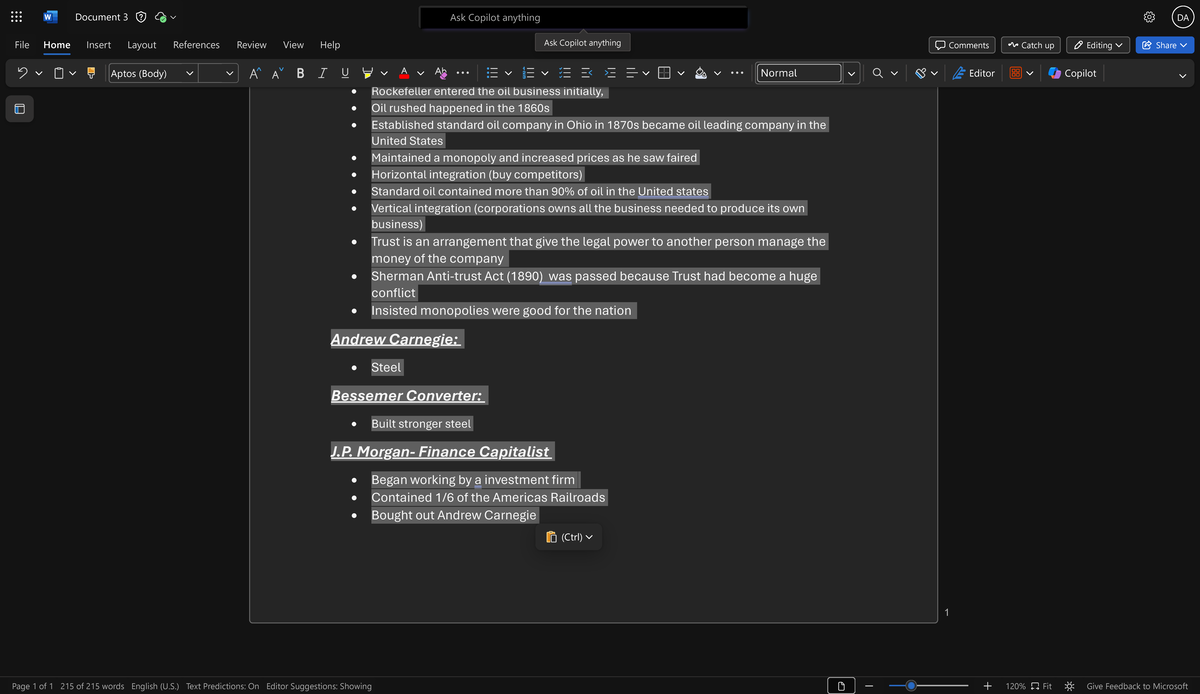Click the zoom slider handle
This screenshot has height=694, width=1200.
[x=910, y=686]
